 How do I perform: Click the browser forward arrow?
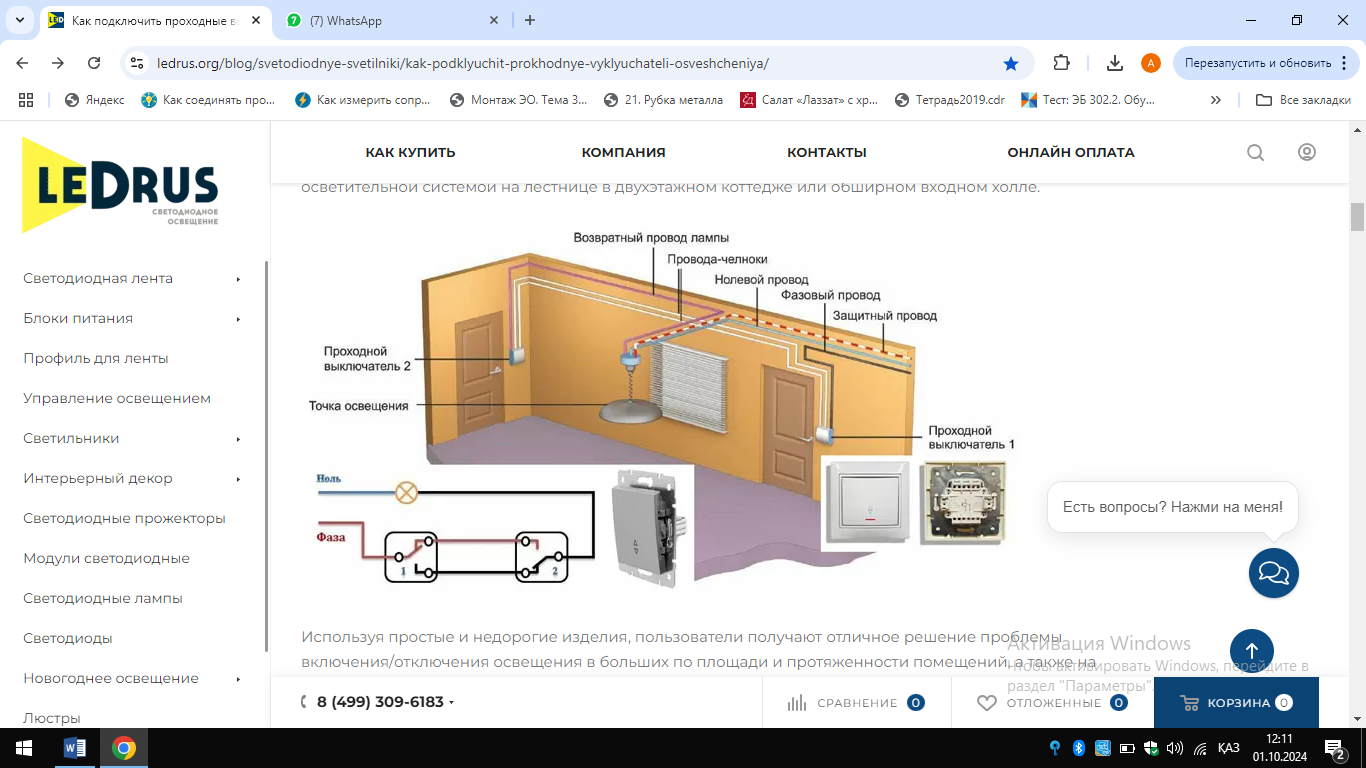coord(58,63)
